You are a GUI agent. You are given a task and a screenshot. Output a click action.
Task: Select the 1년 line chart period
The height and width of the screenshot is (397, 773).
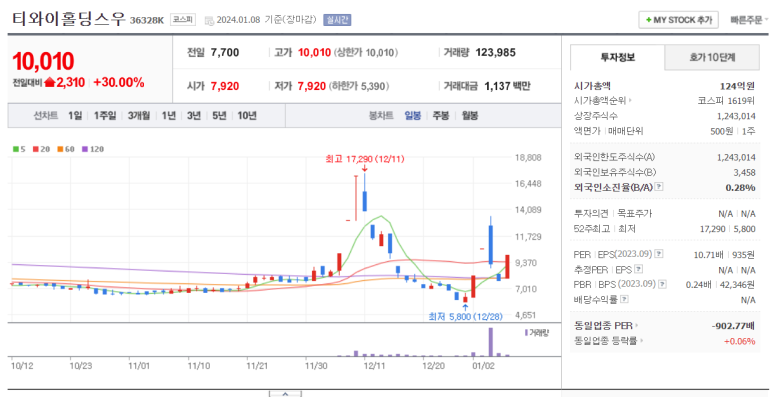pos(168,116)
